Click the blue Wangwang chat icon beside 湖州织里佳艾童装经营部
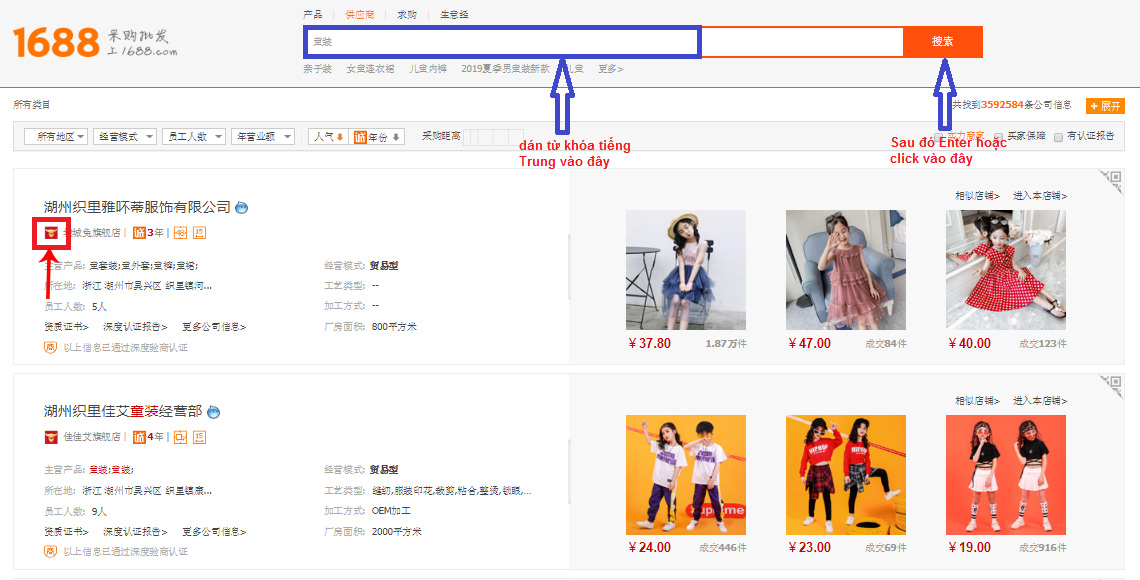Image resolution: width=1140 pixels, height=580 pixels. [213, 412]
